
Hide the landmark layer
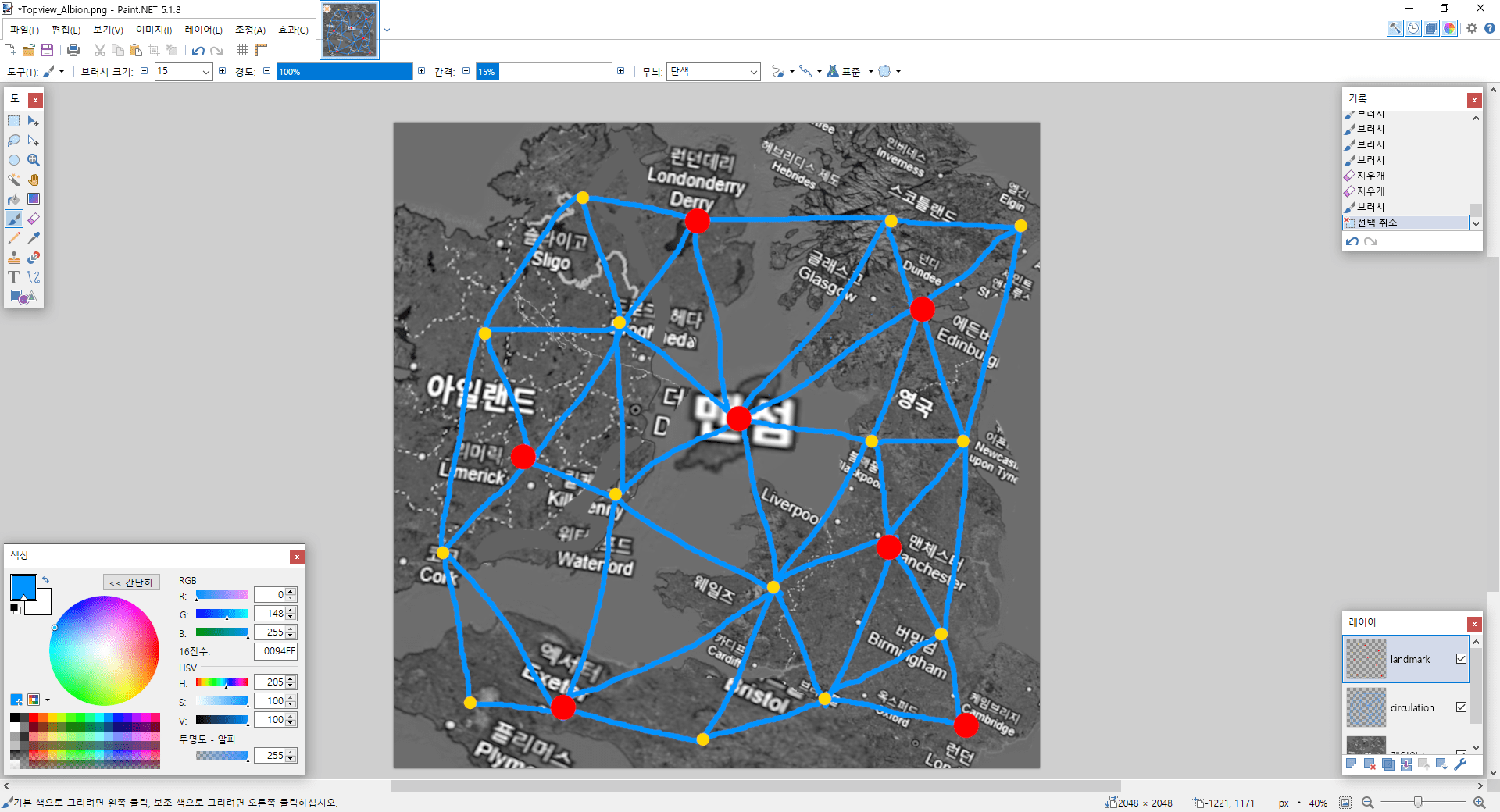click(1461, 659)
